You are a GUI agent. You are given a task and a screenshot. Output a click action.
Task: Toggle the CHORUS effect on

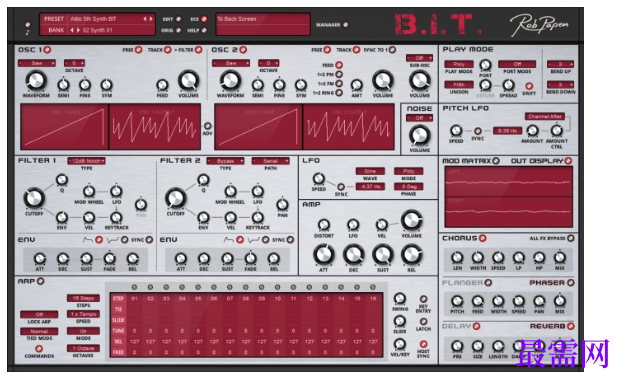(x=483, y=238)
